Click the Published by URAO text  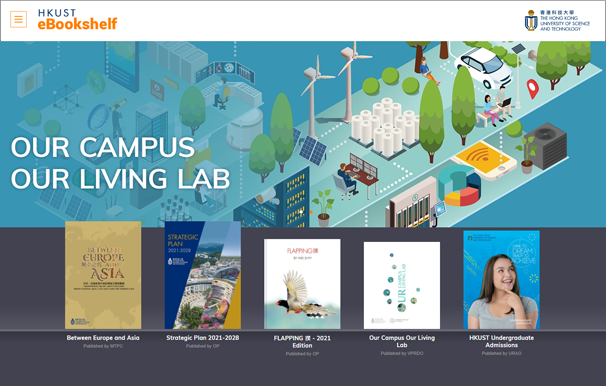coord(502,354)
